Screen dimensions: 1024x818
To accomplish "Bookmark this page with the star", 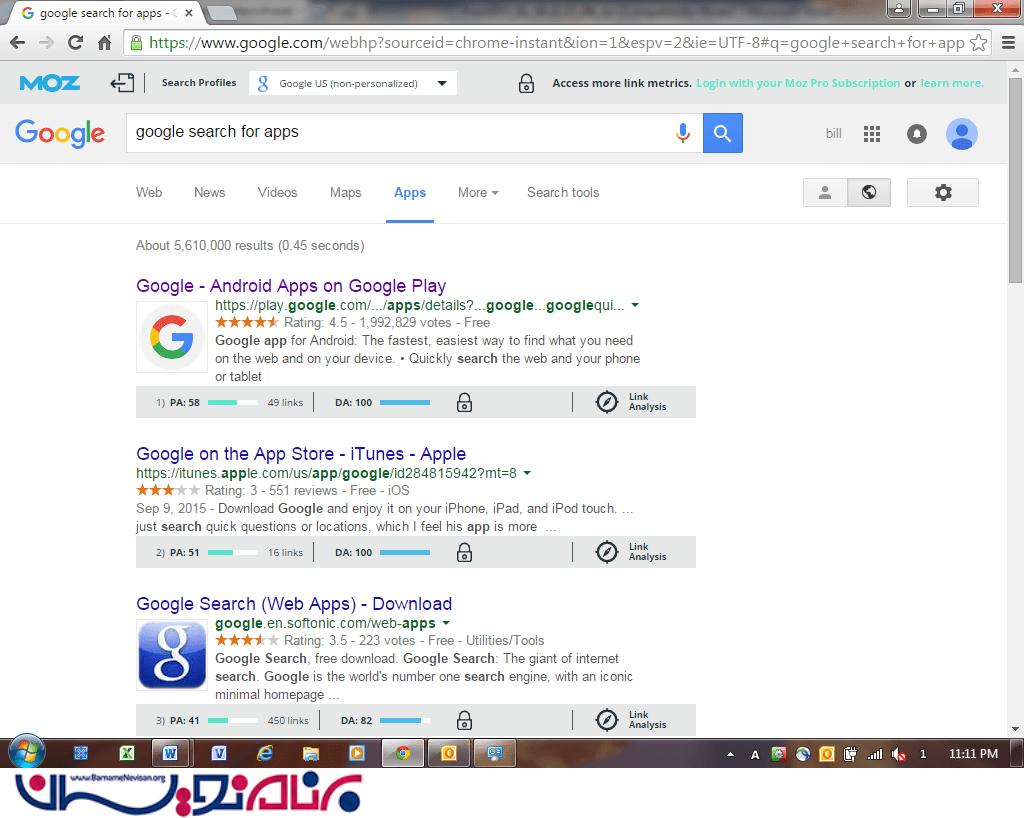I will (978, 43).
